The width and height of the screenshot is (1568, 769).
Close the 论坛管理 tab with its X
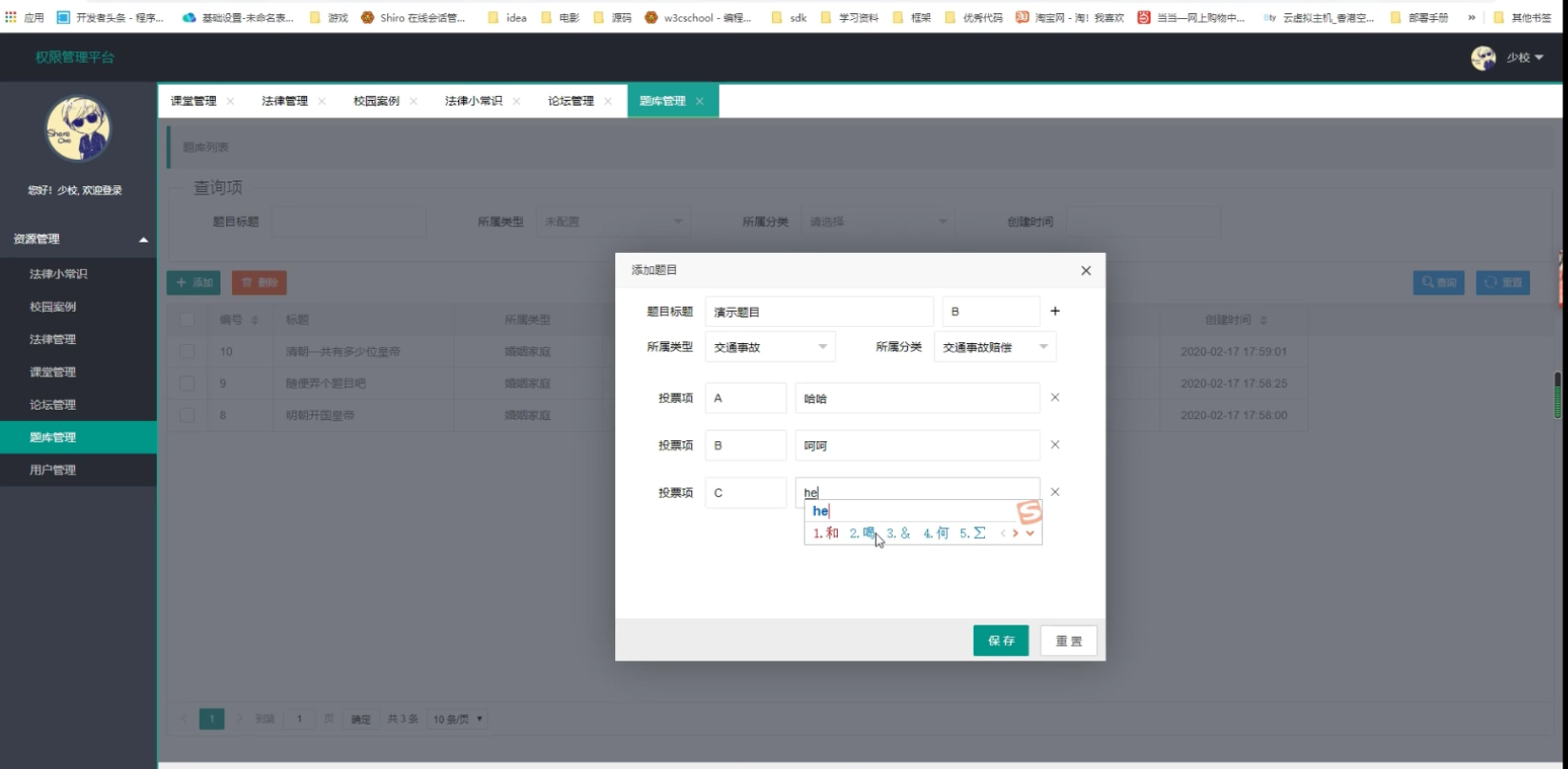[x=608, y=101]
